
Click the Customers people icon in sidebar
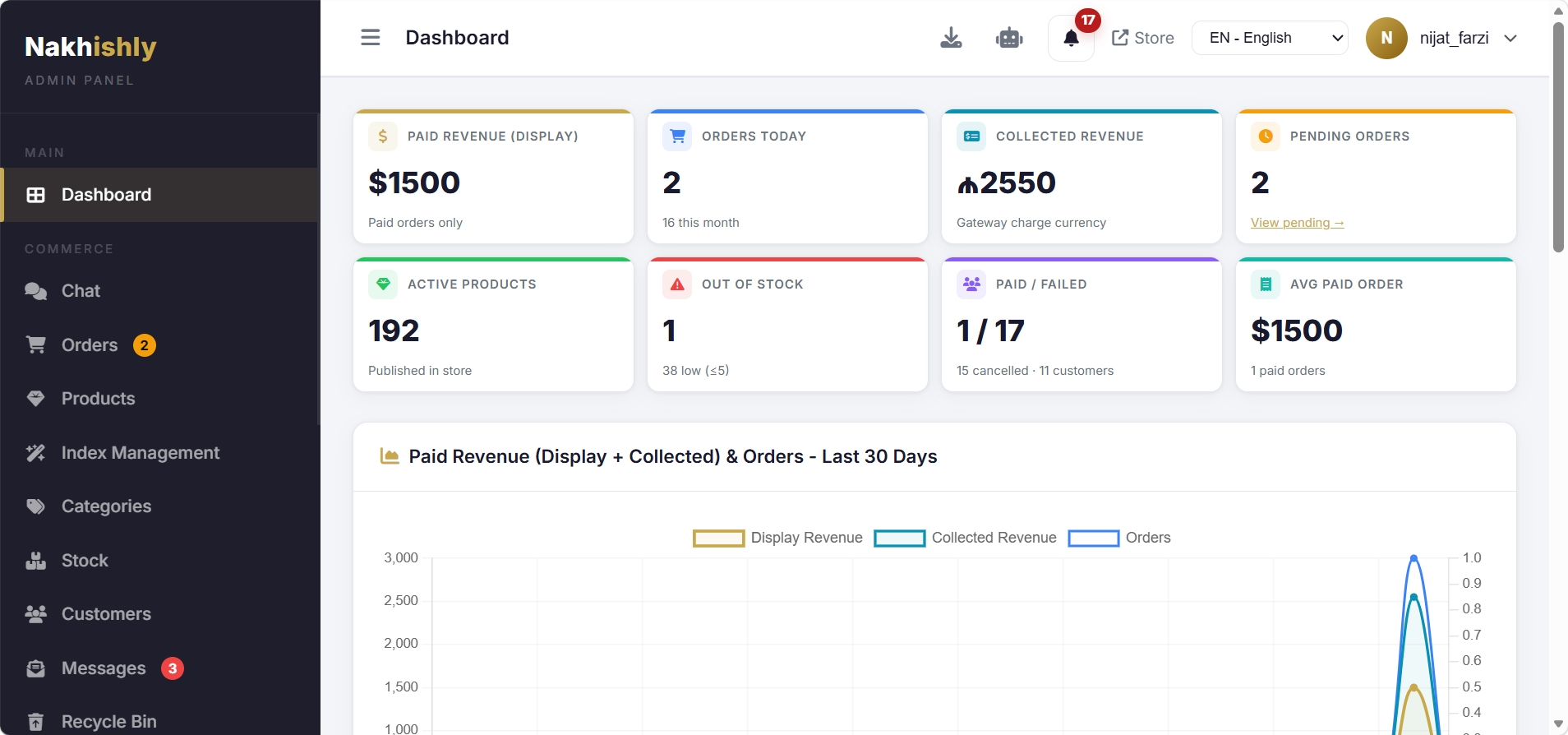[35, 614]
